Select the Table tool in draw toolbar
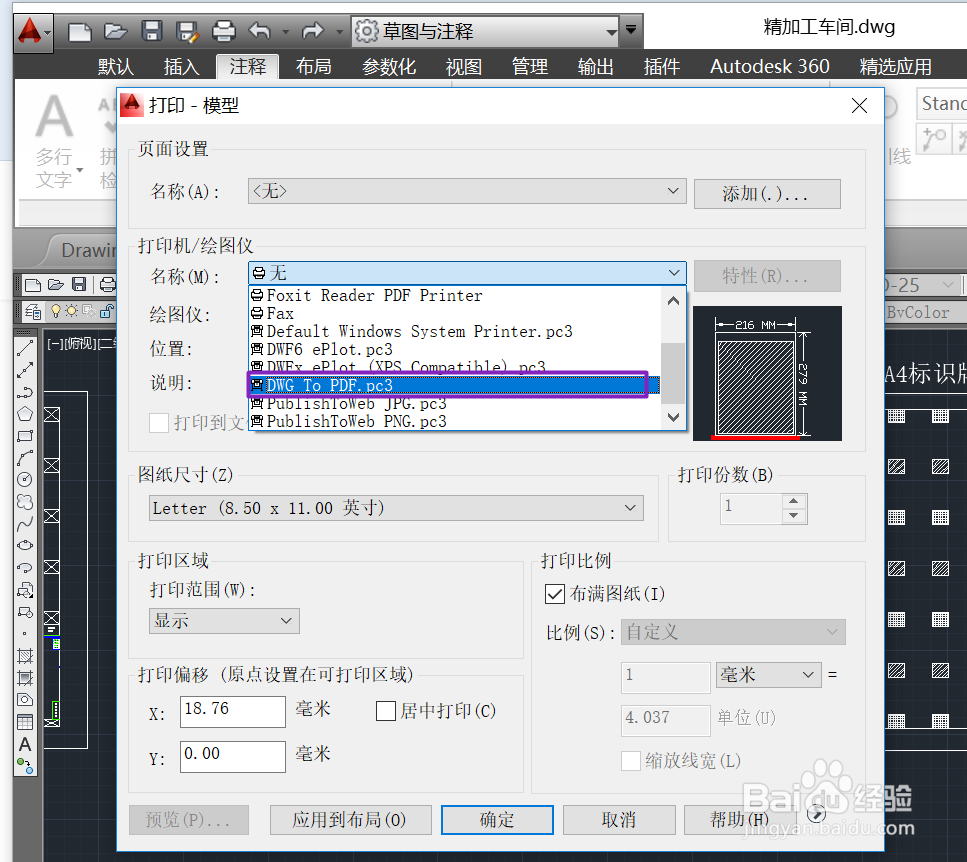The width and height of the screenshot is (967, 862). click(25, 722)
